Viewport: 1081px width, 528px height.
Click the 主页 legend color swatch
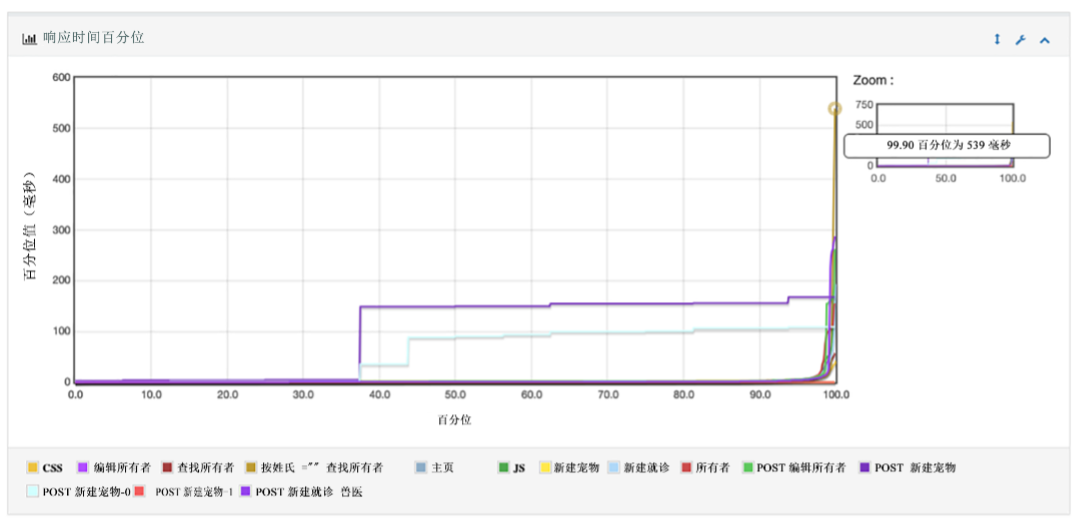[x=421, y=467]
